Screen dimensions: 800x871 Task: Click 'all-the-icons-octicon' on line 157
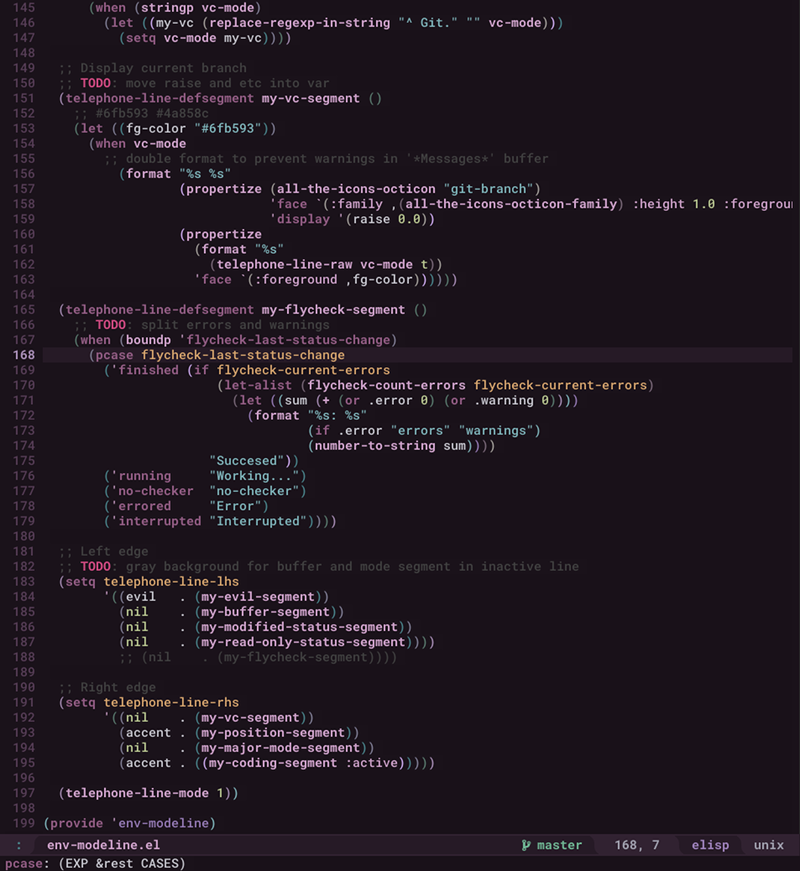coord(356,189)
